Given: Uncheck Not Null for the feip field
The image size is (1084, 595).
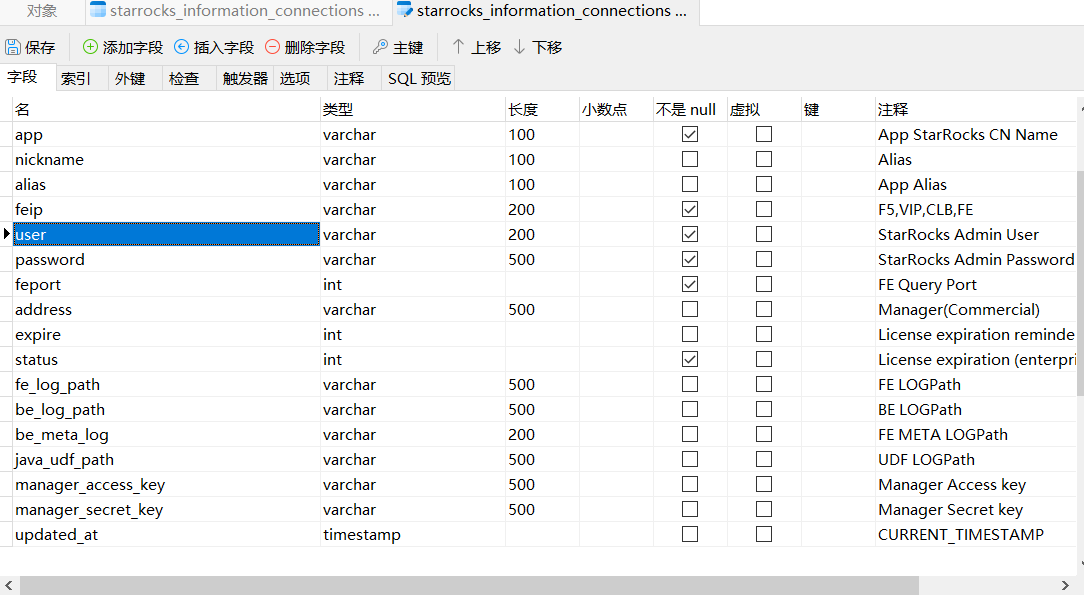Looking at the screenshot, I should coord(690,209).
